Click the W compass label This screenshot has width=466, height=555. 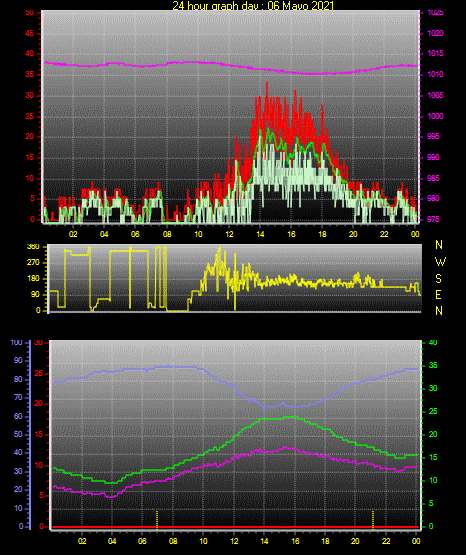(440, 262)
